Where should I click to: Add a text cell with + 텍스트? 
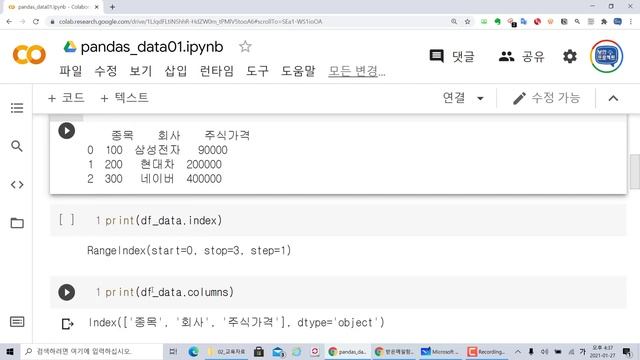[x=124, y=98]
